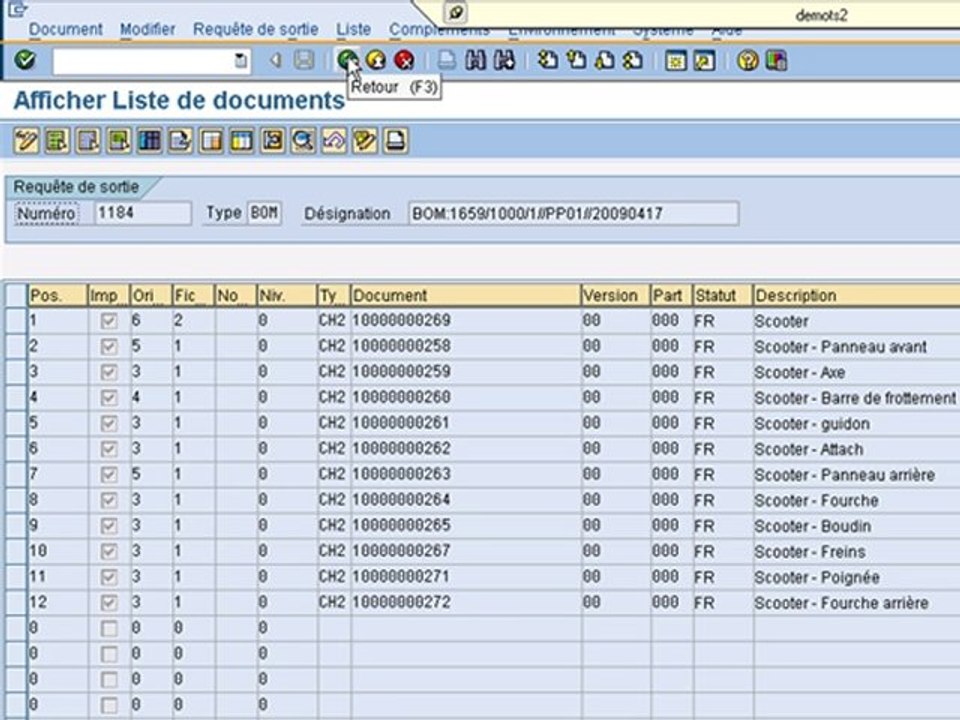The image size is (960, 720).
Task: Click the Pos. column header
Action: coord(58,295)
